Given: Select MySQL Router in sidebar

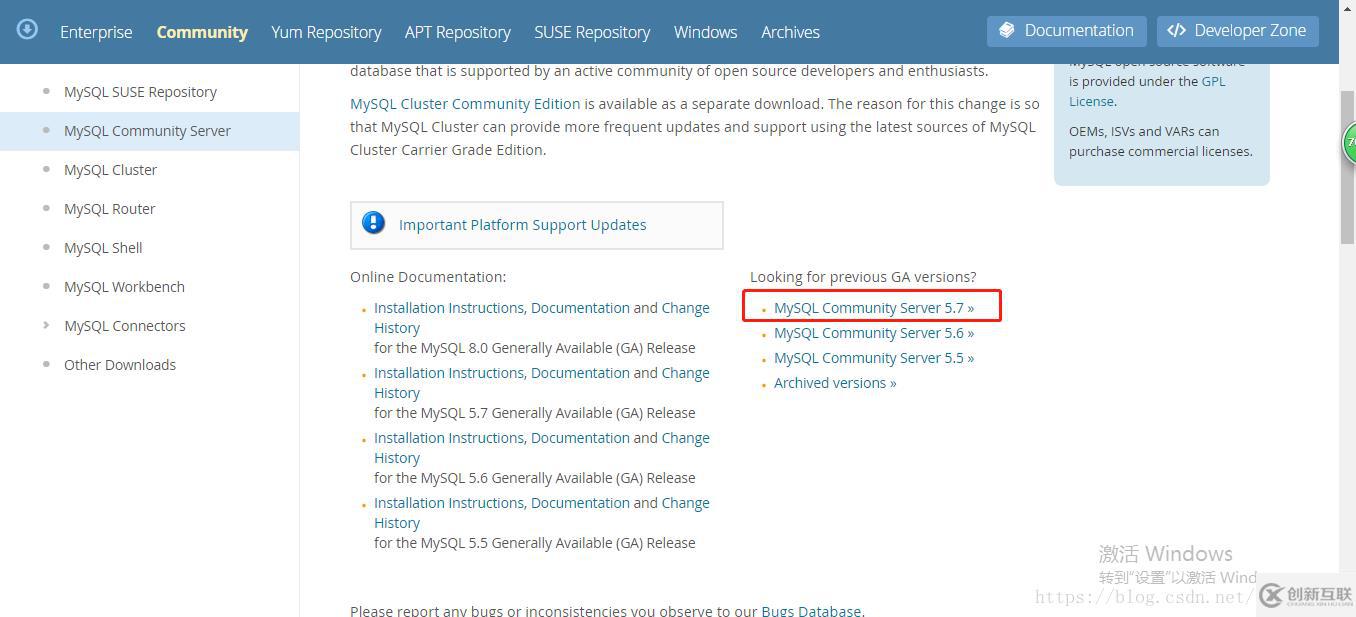Looking at the screenshot, I should pyautogui.click(x=109, y=209).
